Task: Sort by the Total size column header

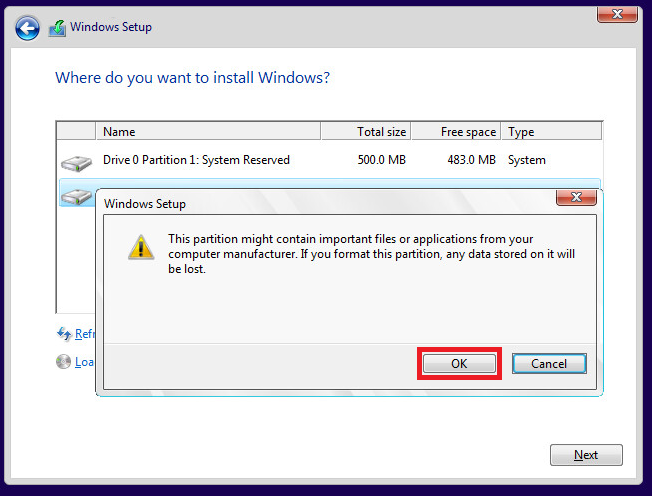Action: [x=366, y=131]
